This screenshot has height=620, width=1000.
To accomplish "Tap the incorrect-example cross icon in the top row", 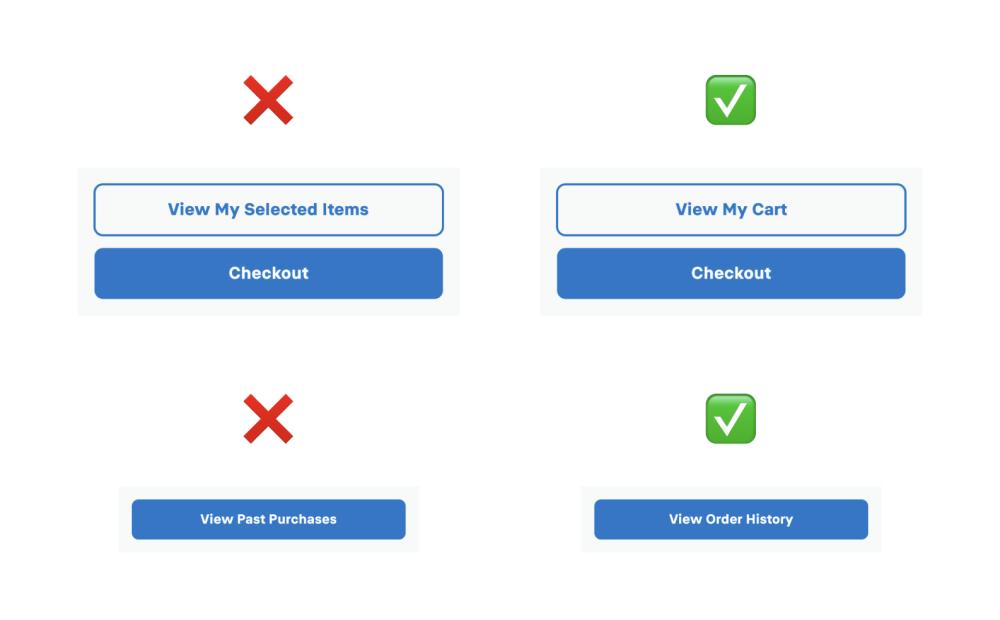I will coord(268,100).
